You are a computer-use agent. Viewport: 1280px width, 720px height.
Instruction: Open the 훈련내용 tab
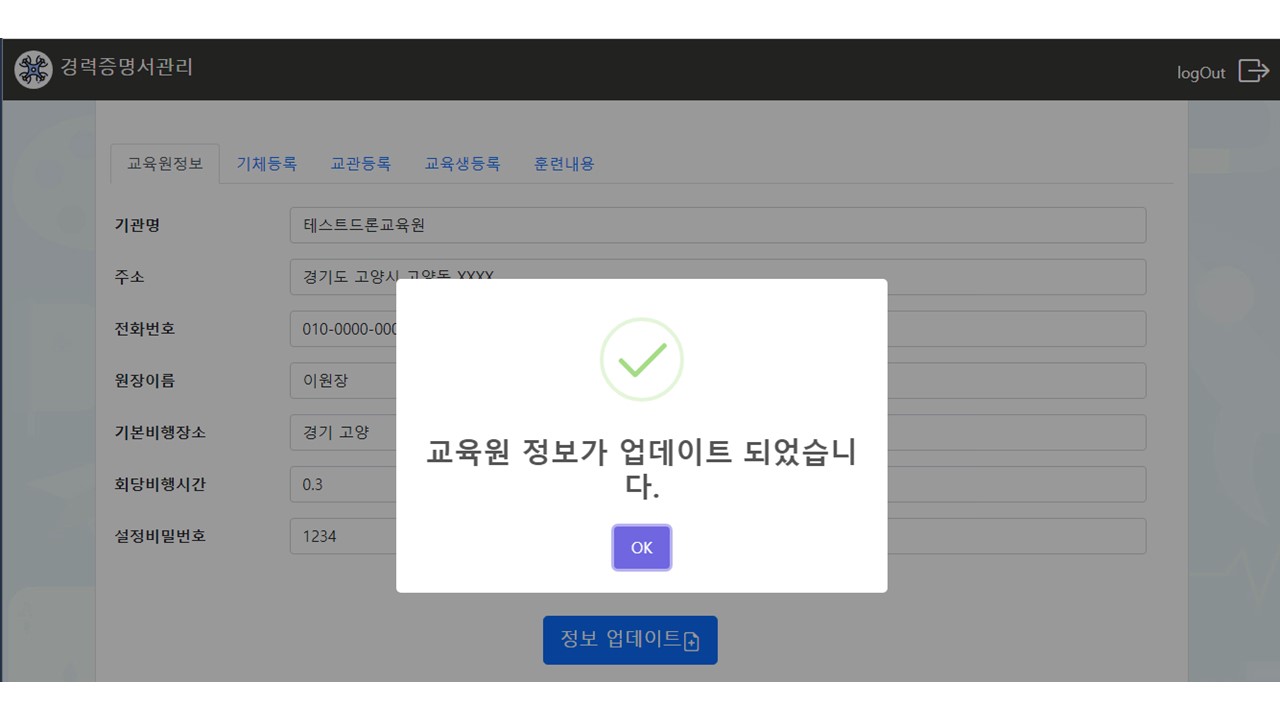point(564,164)
